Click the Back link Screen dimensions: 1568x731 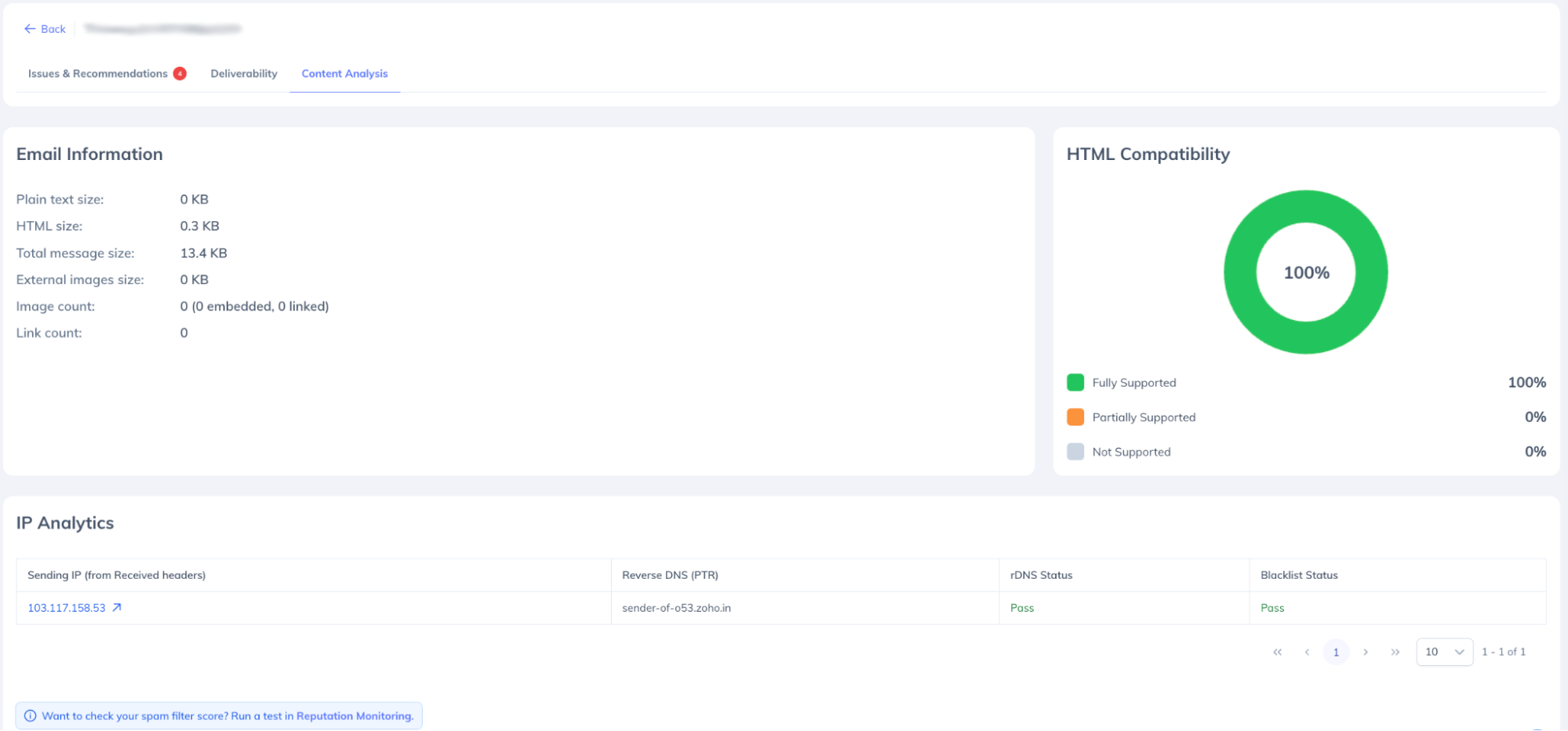pyautogui.click(x=45, y=29)
